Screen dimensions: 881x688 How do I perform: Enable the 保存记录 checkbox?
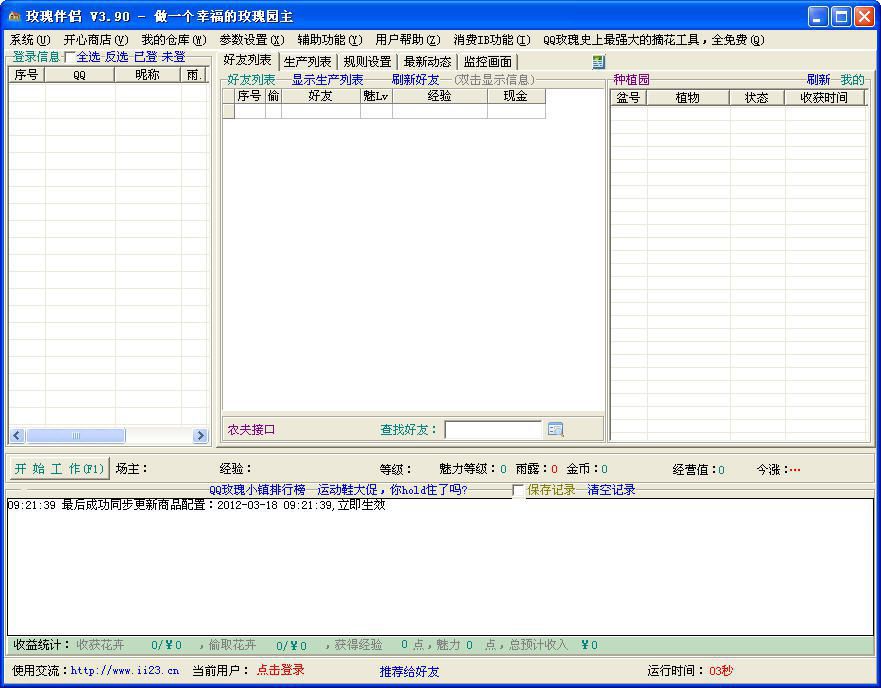517,490
